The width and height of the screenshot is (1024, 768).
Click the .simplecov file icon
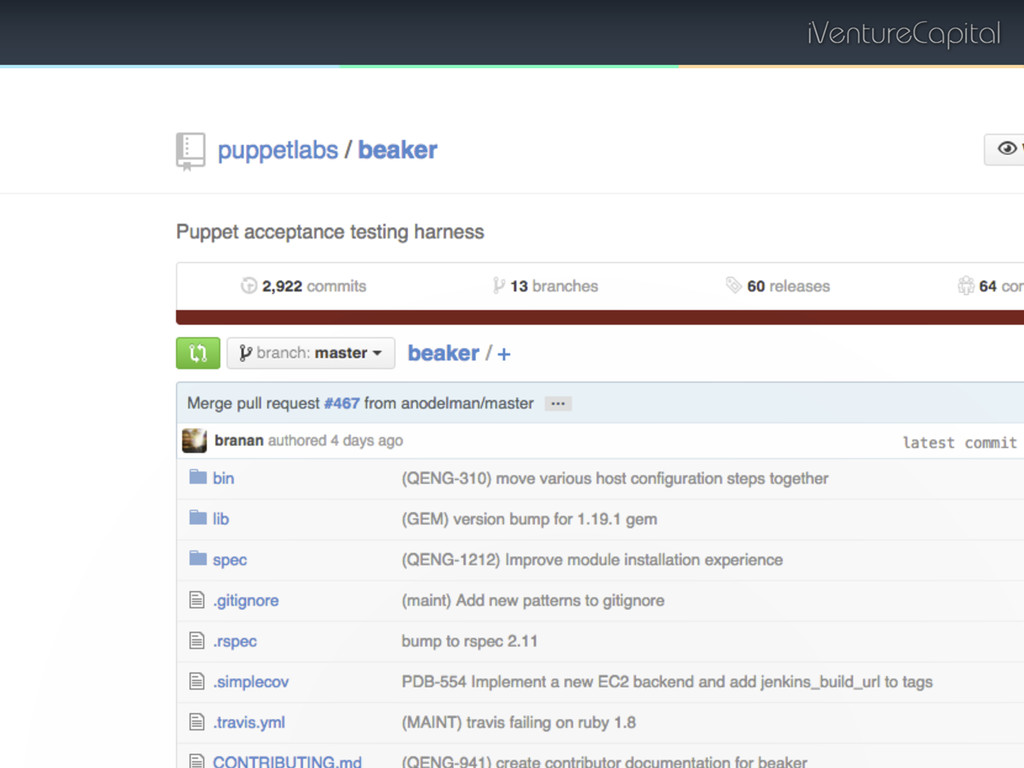[x=197, y=681]
